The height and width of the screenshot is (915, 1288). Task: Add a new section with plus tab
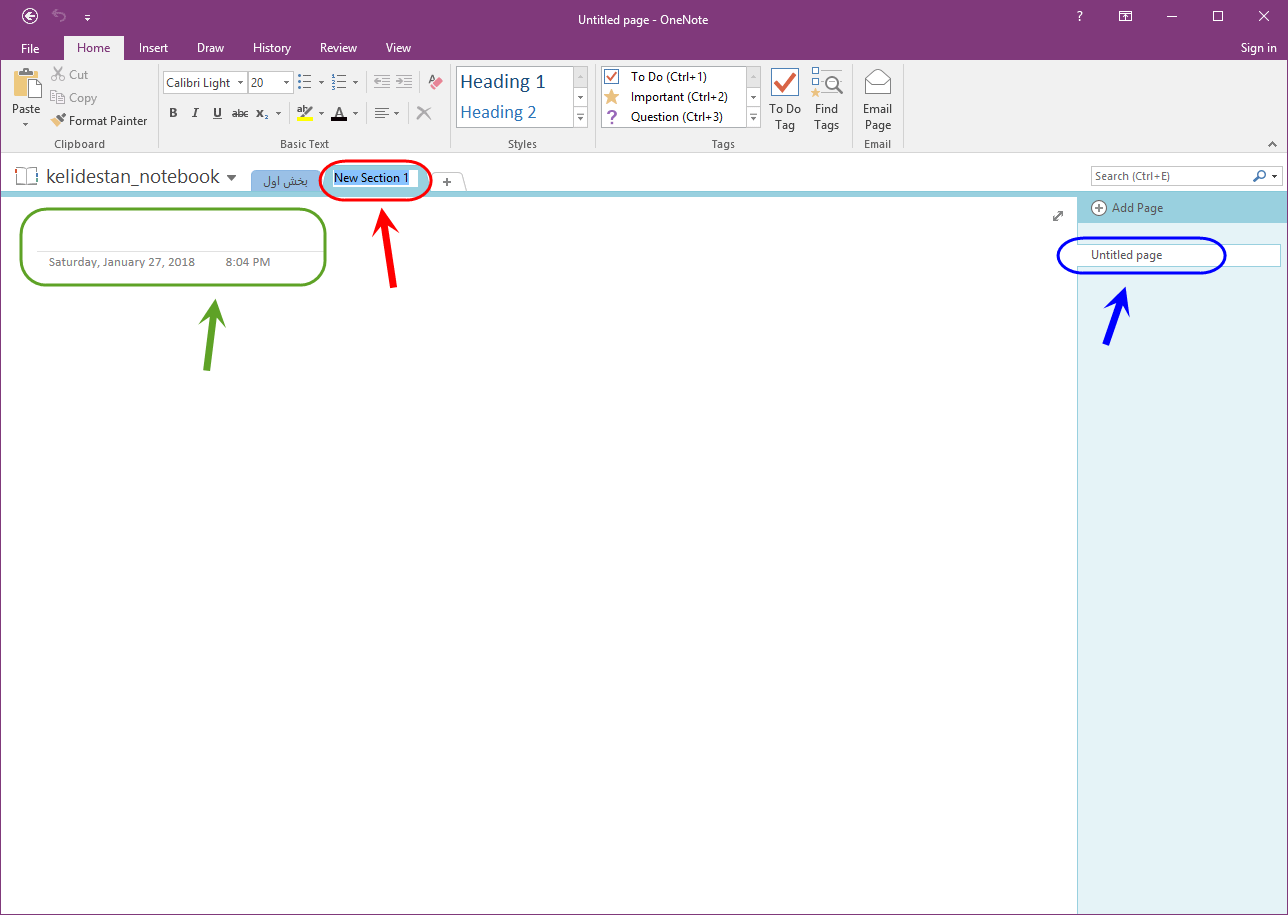point(447,182)
